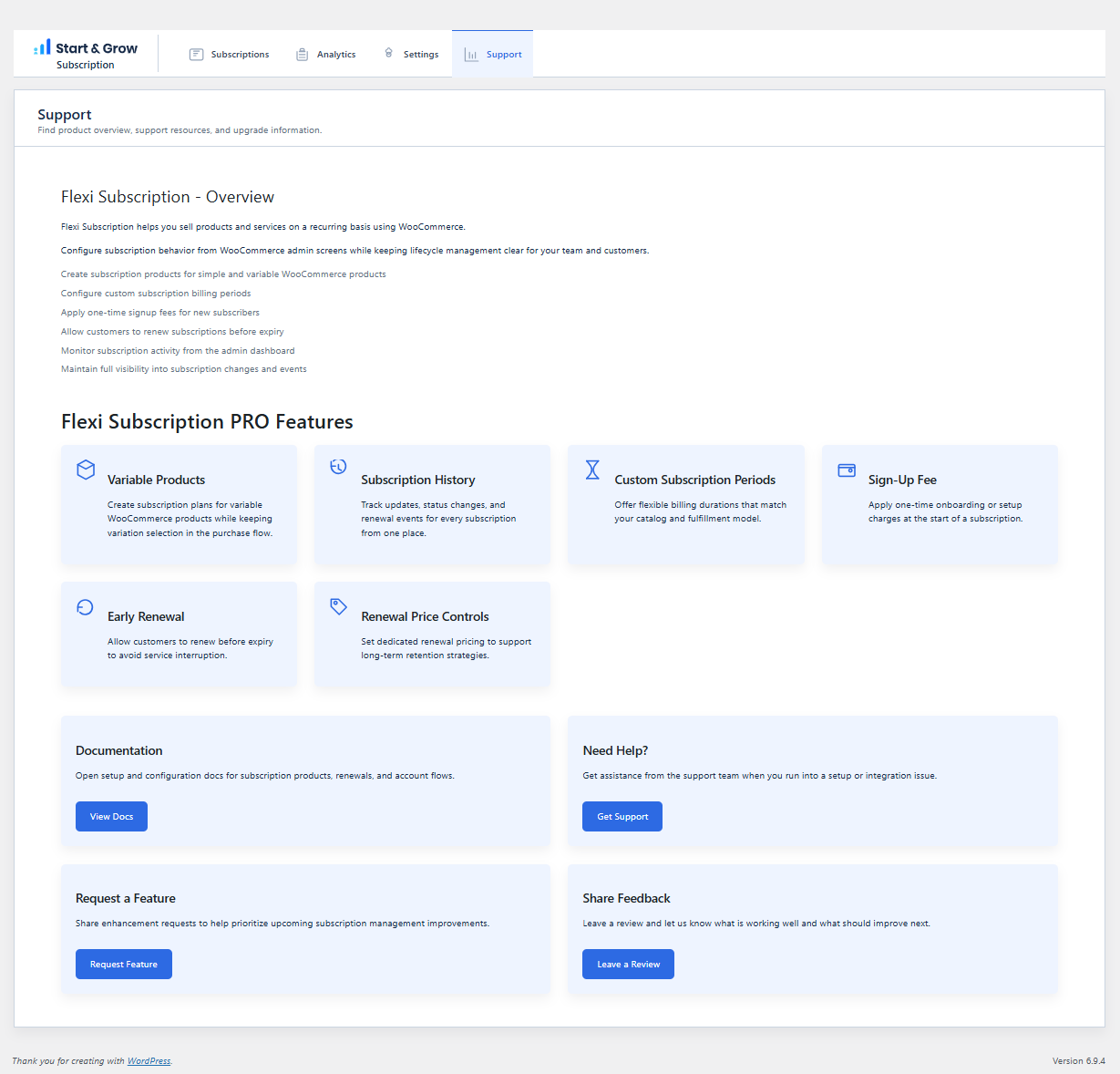1120x1074 pixels.
Task: Click the Custom Subscription Periods card heading
Action: click(x=695, y=480)
